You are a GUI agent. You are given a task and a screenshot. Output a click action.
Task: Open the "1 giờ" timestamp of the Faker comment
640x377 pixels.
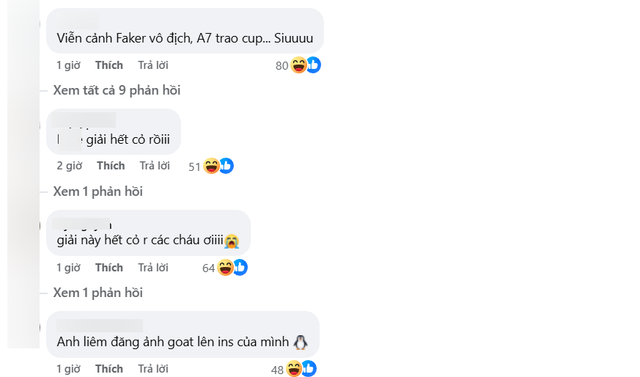point(69,65)
